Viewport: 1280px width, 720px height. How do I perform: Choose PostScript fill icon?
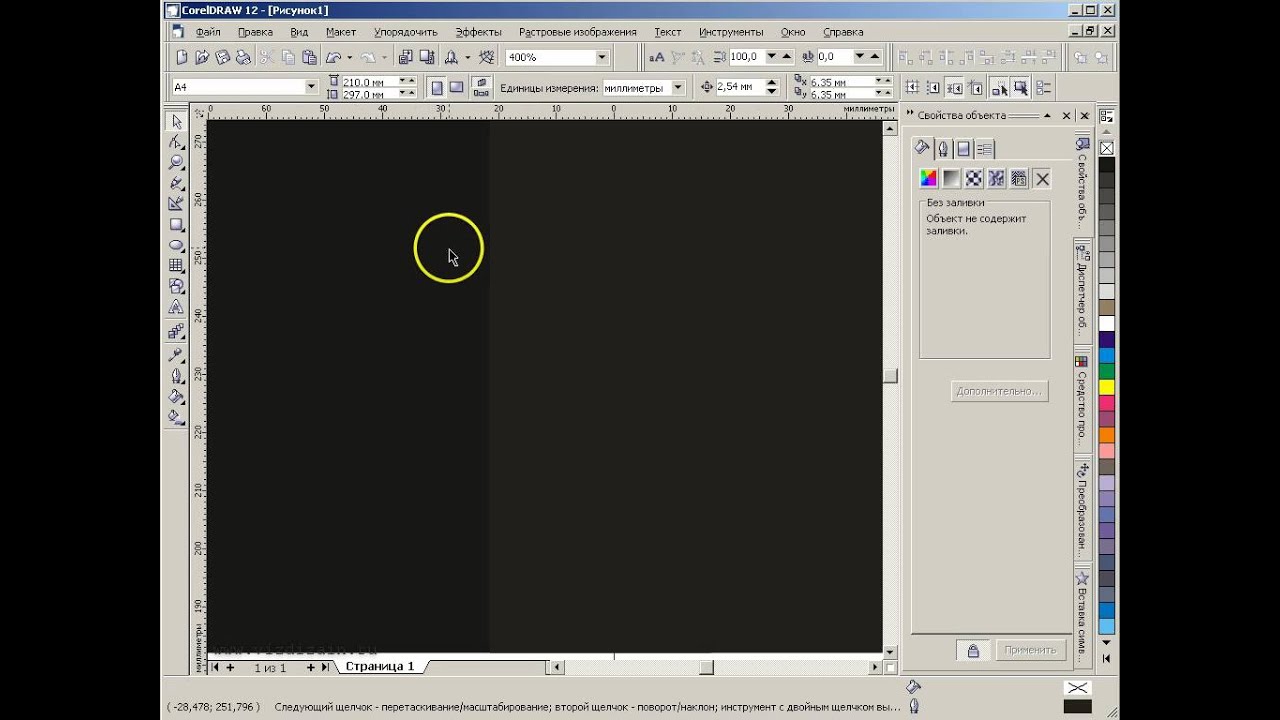pyautogui.click(x=1019, y=179)
